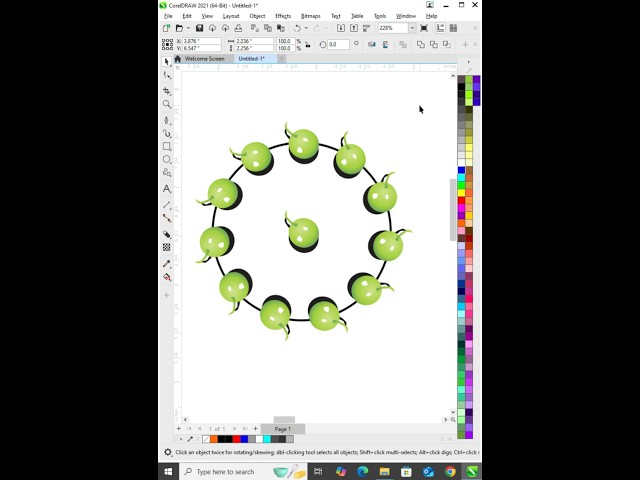
Task: Select the Artistic Media tool
Action: (167, 133)
